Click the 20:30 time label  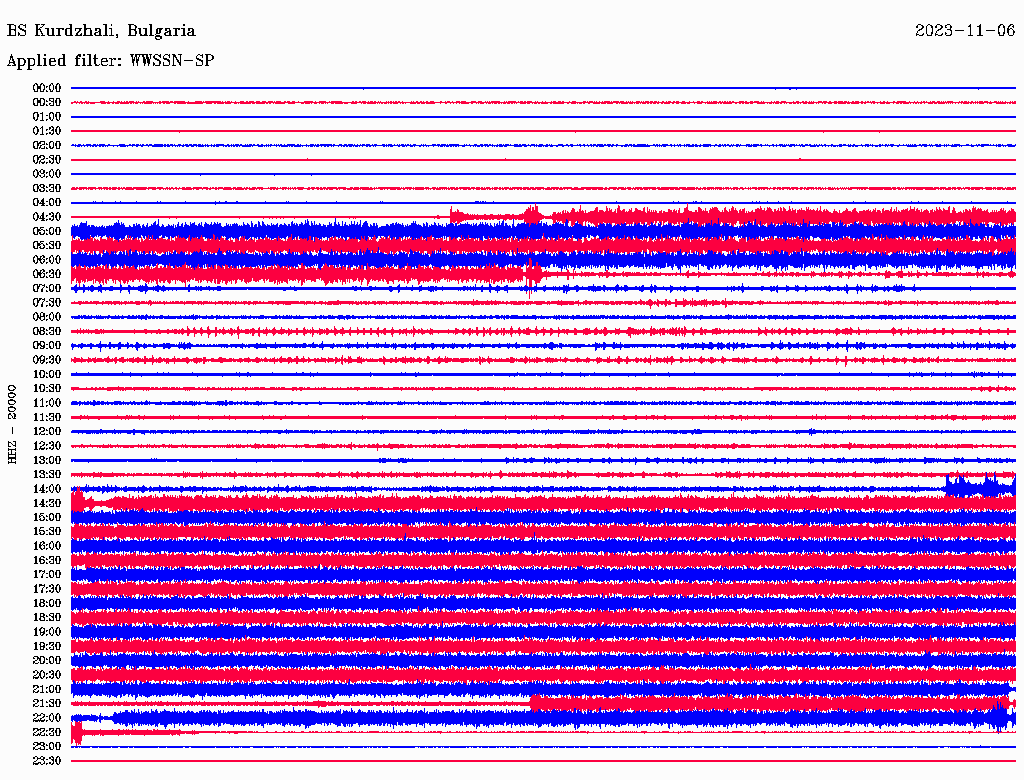point(47,675)
